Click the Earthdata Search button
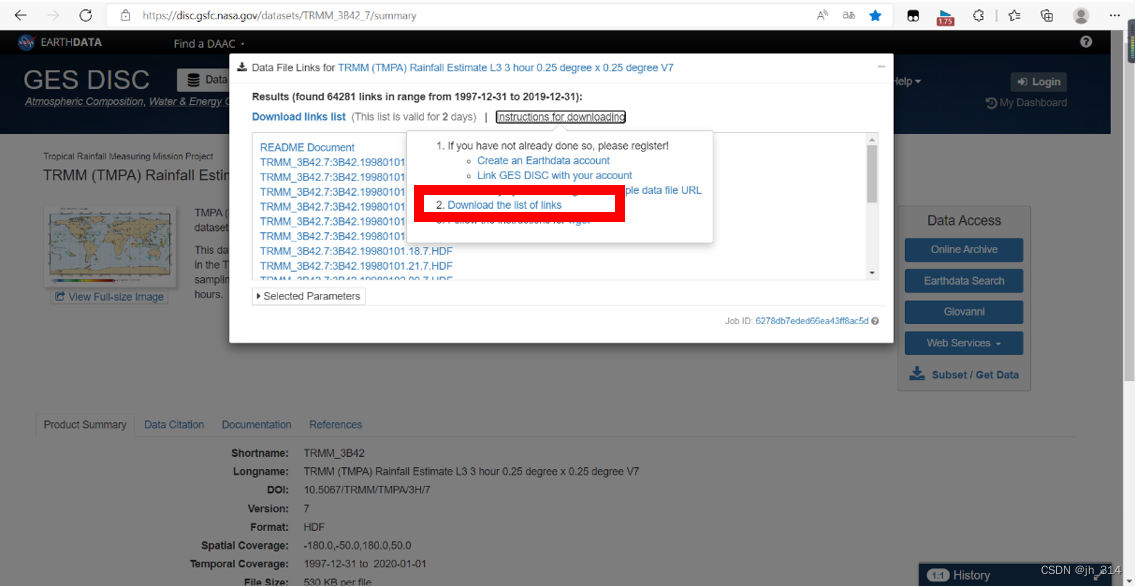 coord(964,280)
